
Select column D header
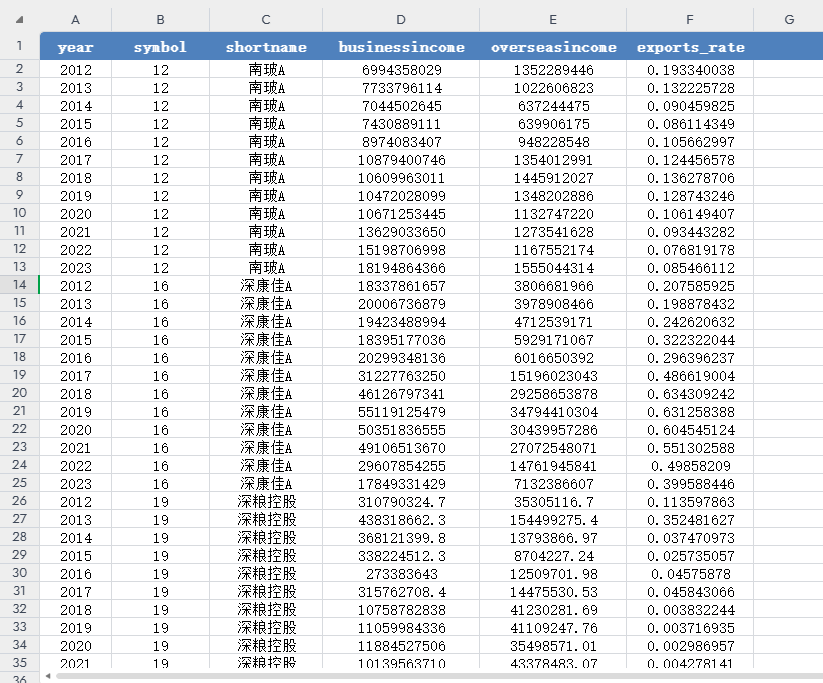(401, 19)
